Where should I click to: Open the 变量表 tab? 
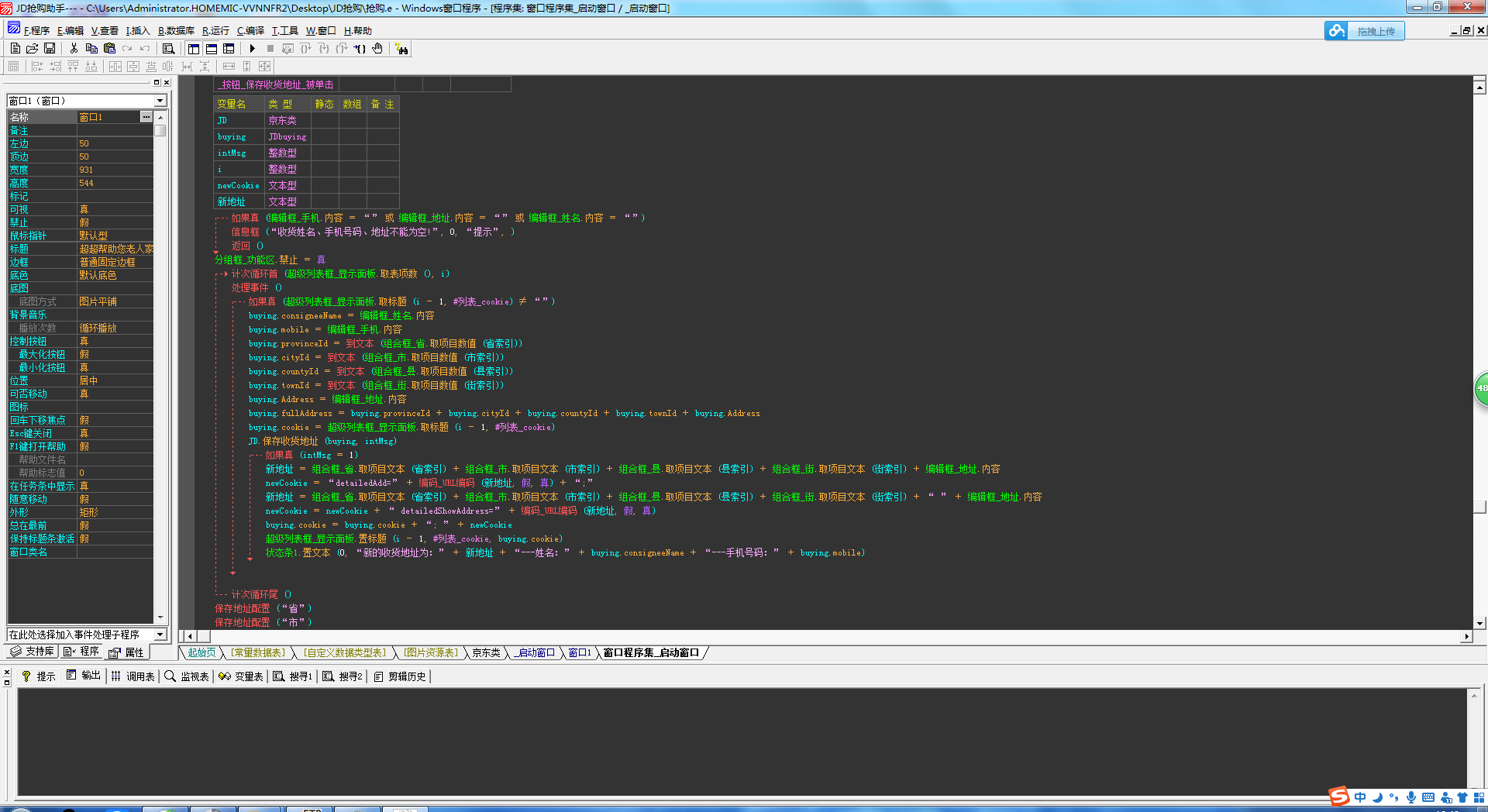[241, 676]
